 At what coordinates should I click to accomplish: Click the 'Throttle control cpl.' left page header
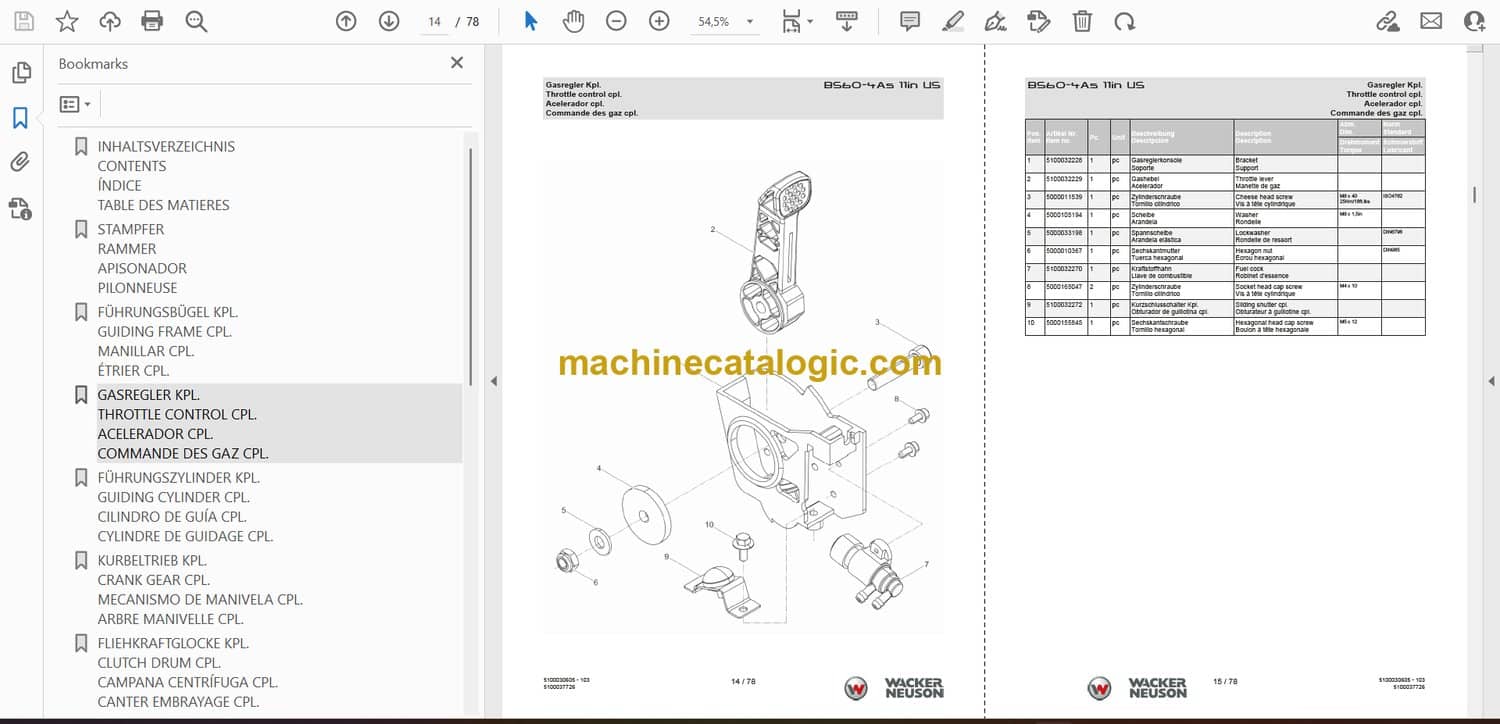pos(583,94)
